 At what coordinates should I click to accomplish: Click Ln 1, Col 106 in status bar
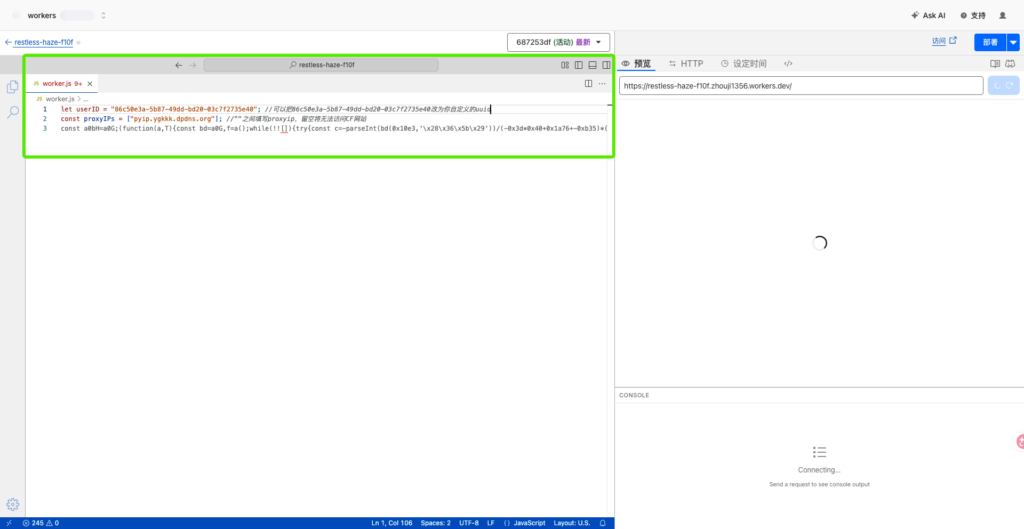[392, 523]
